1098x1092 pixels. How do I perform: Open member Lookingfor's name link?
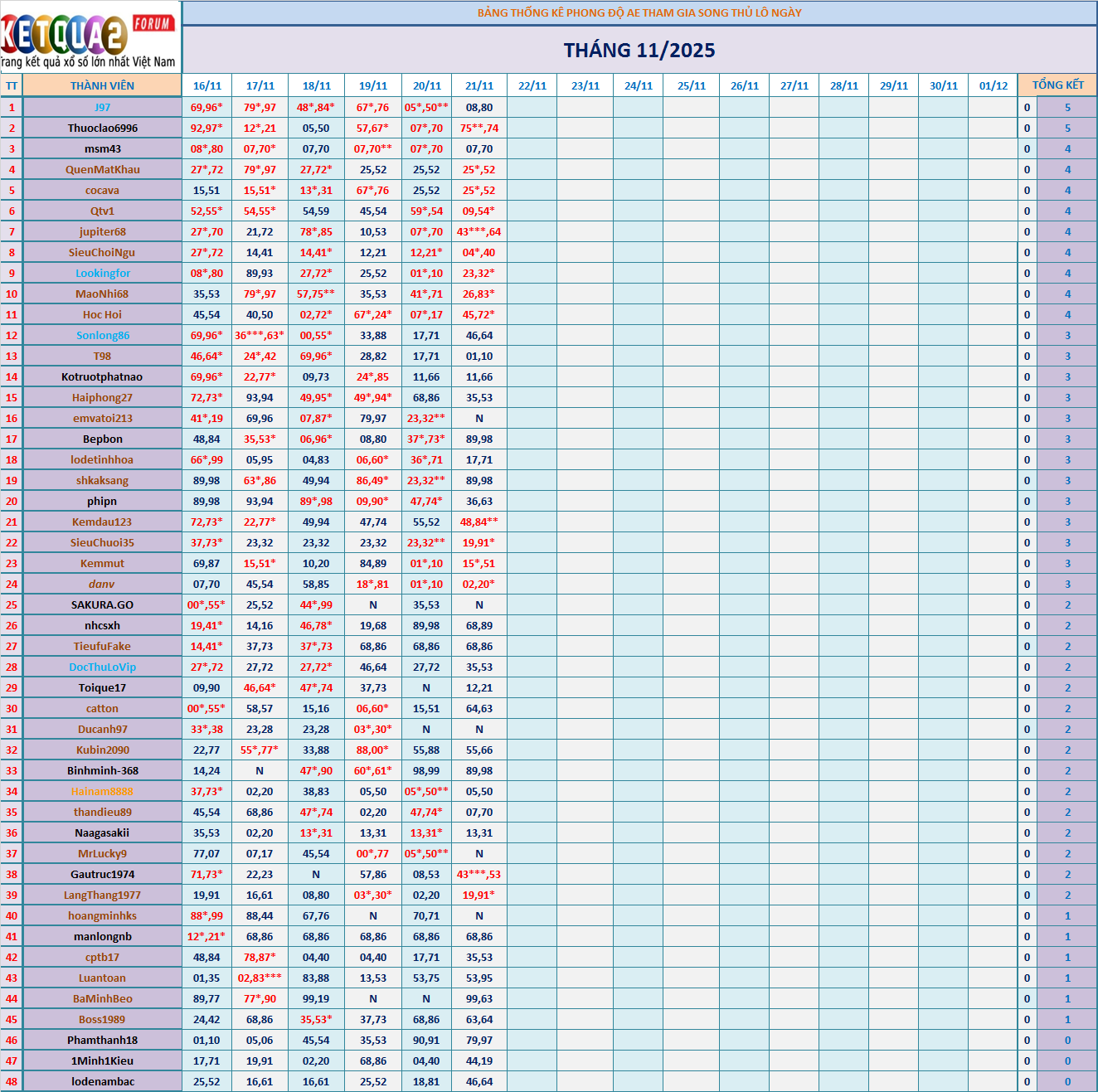102,273
